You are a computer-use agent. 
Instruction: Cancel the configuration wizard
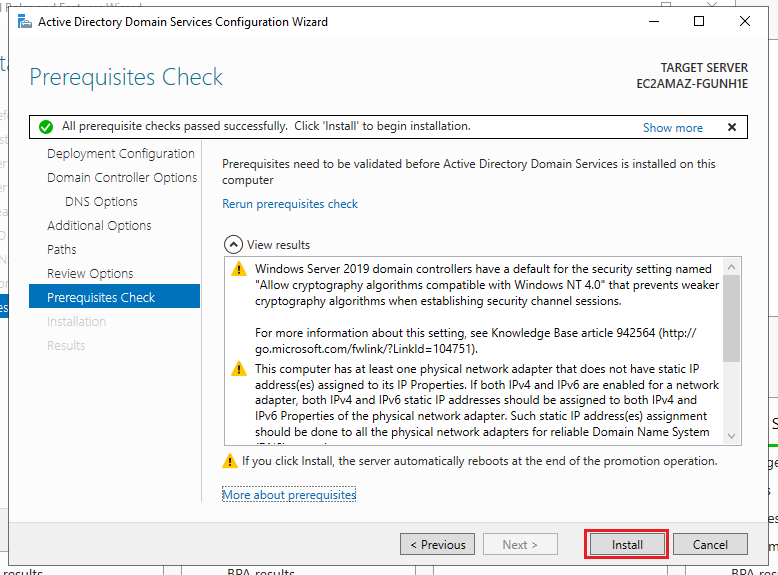(x=710, y=544)
